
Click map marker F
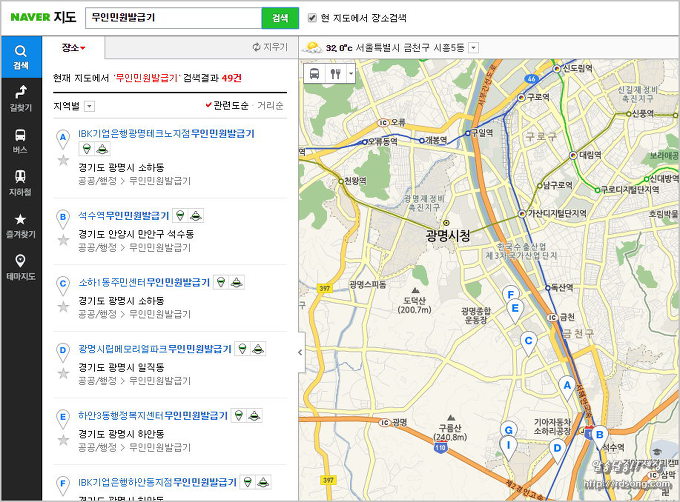coord(511,295)
